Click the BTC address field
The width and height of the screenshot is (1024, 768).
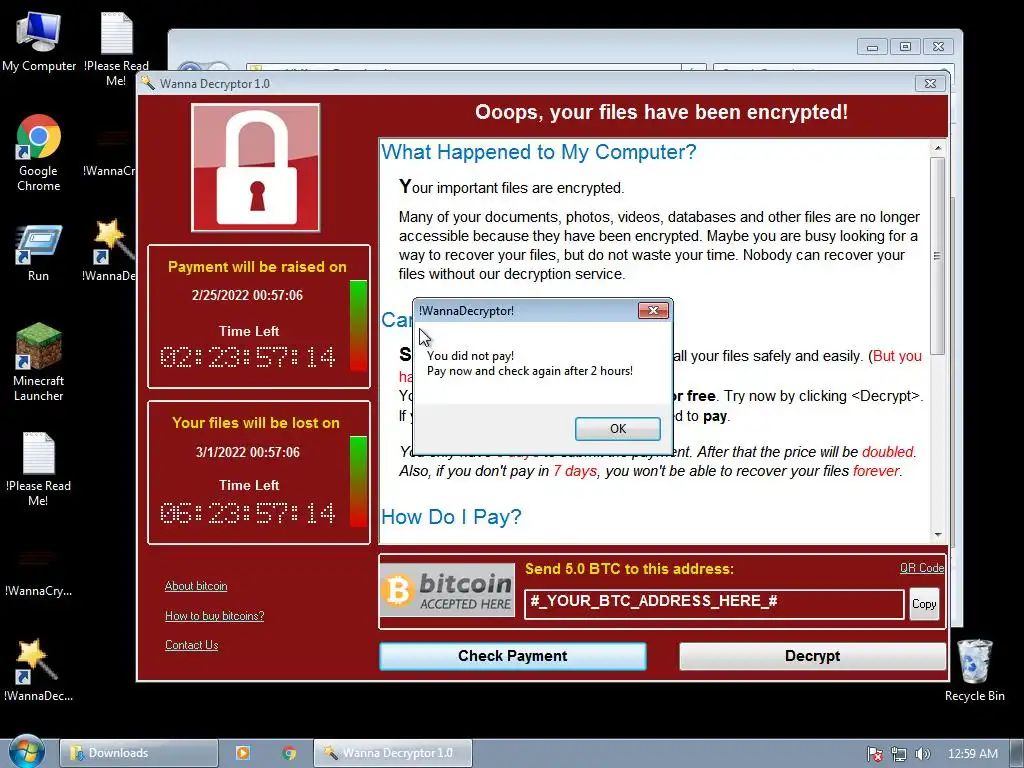click(x=714, y=604)
